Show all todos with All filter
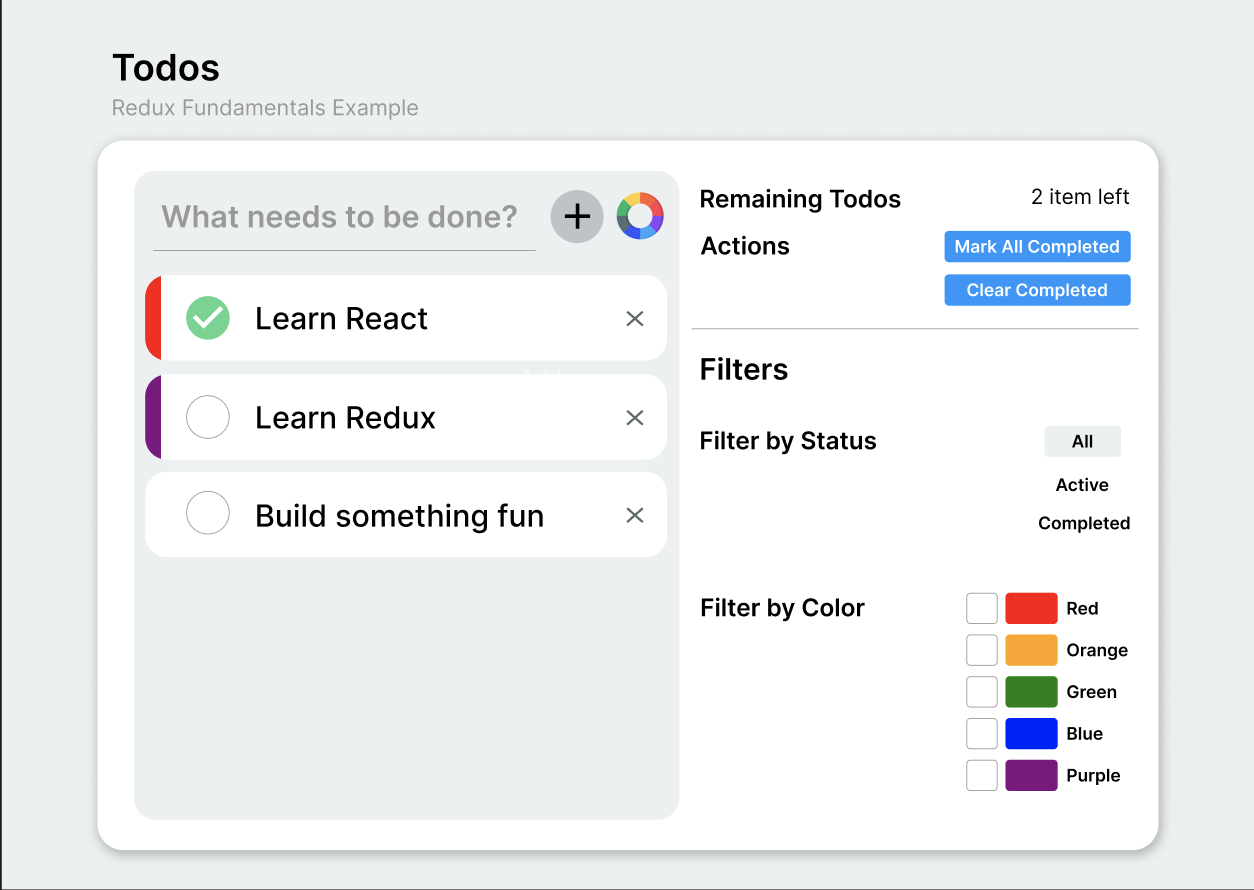The height and width of the screenshot is (890, 1254). point(1082,441)
